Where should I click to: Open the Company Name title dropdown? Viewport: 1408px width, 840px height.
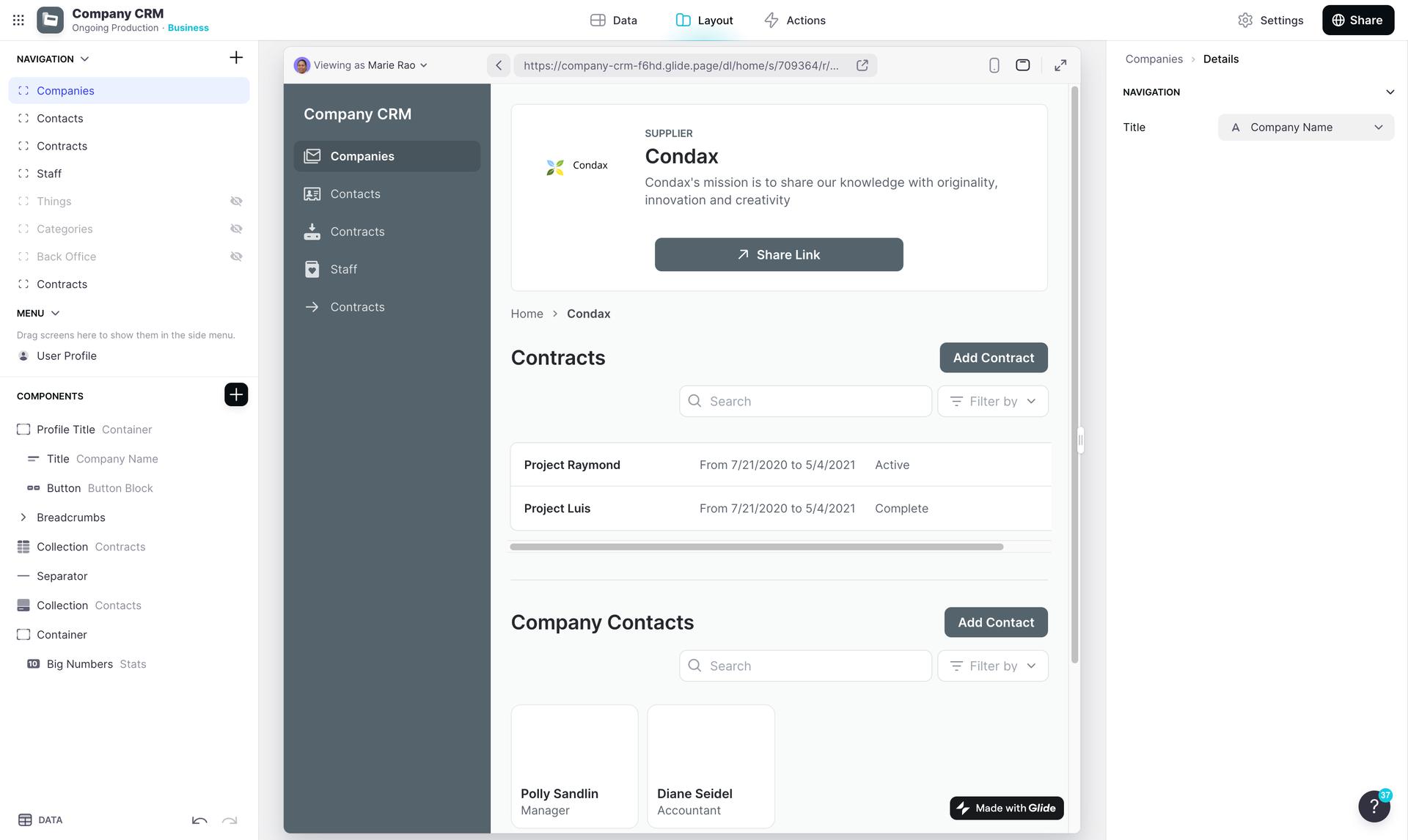click(1305, 128)
